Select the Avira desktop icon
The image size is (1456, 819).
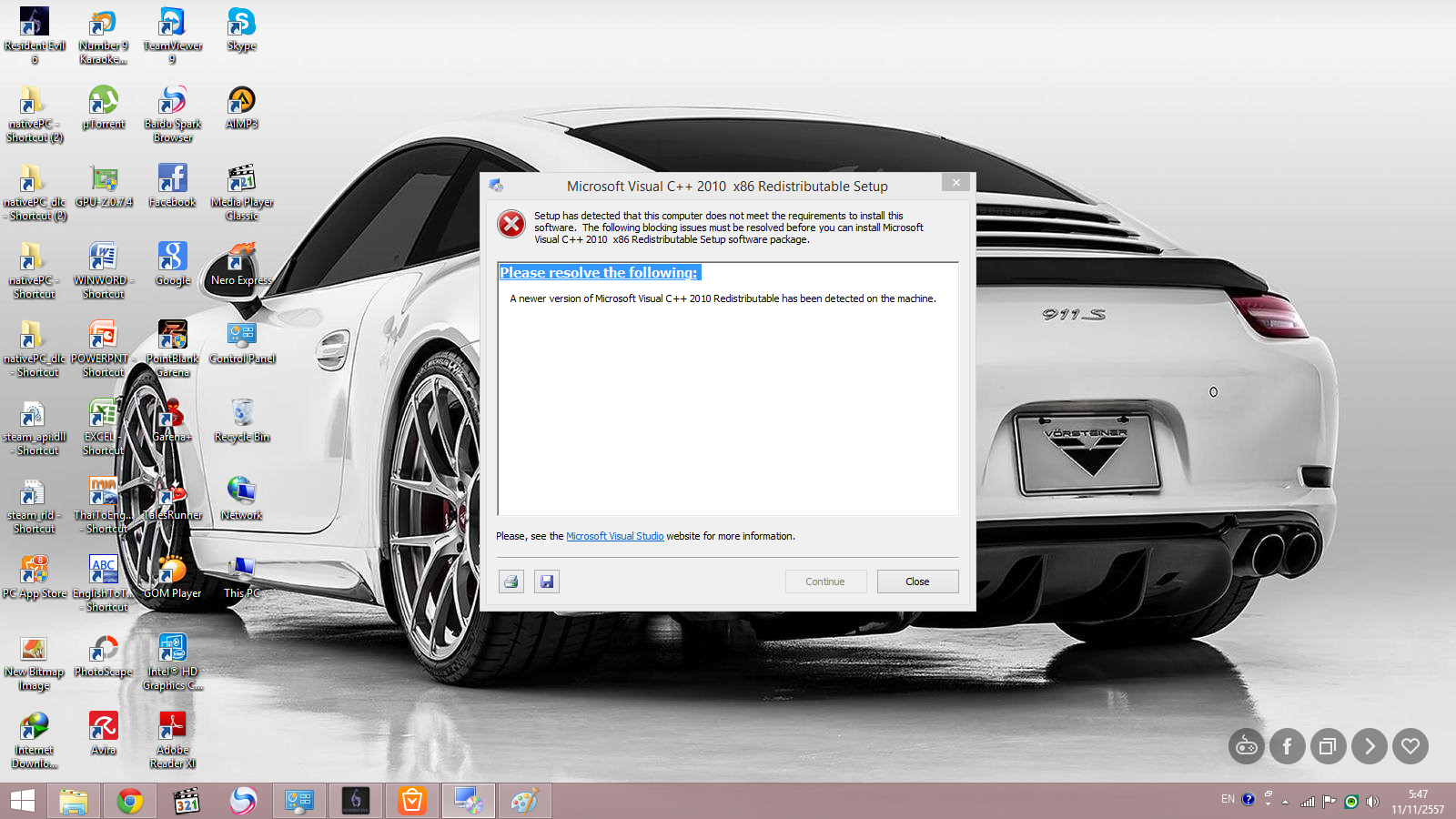(x=103, y=733)
